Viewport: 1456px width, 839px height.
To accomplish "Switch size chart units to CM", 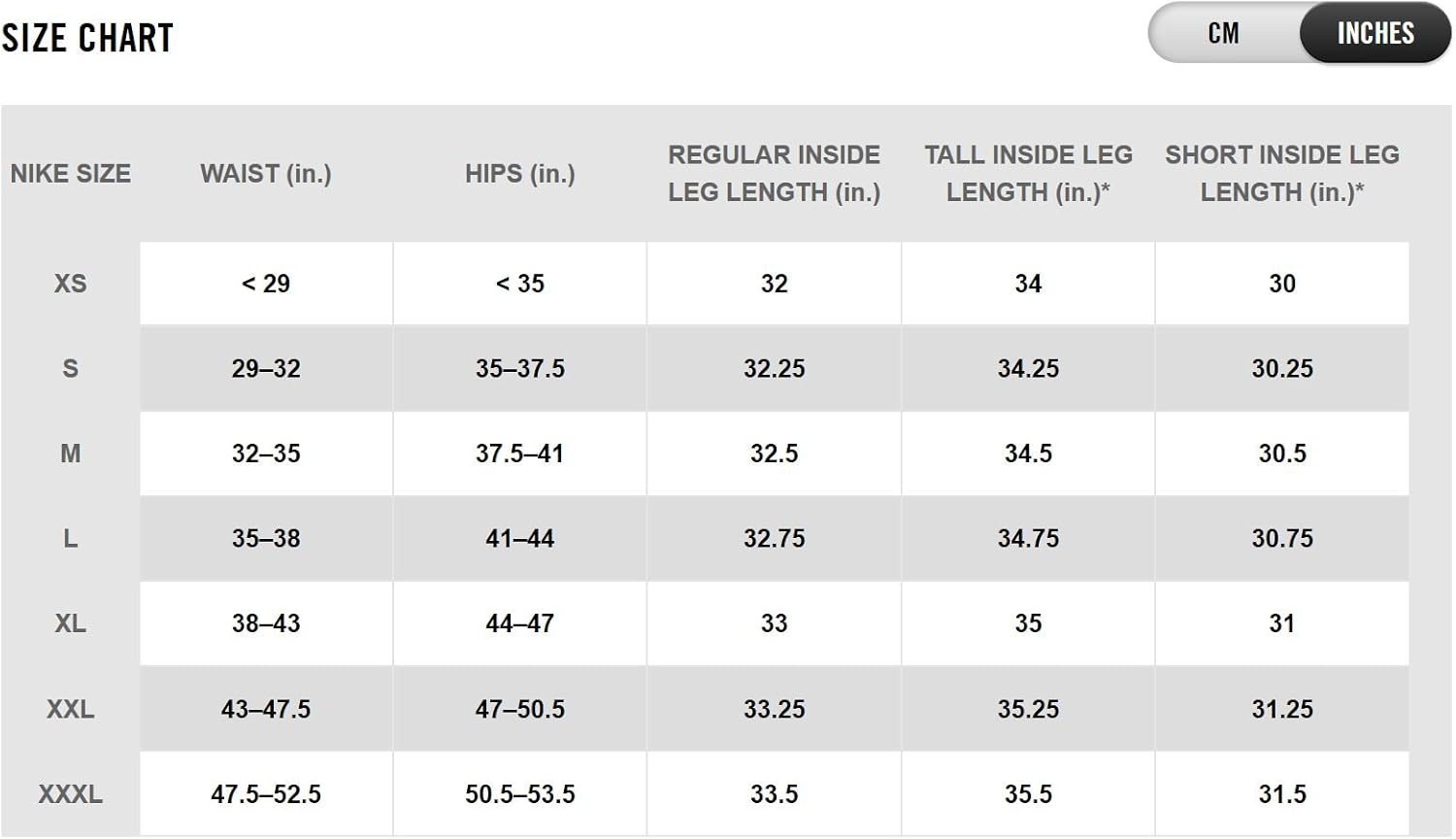I will point(1223,34).
